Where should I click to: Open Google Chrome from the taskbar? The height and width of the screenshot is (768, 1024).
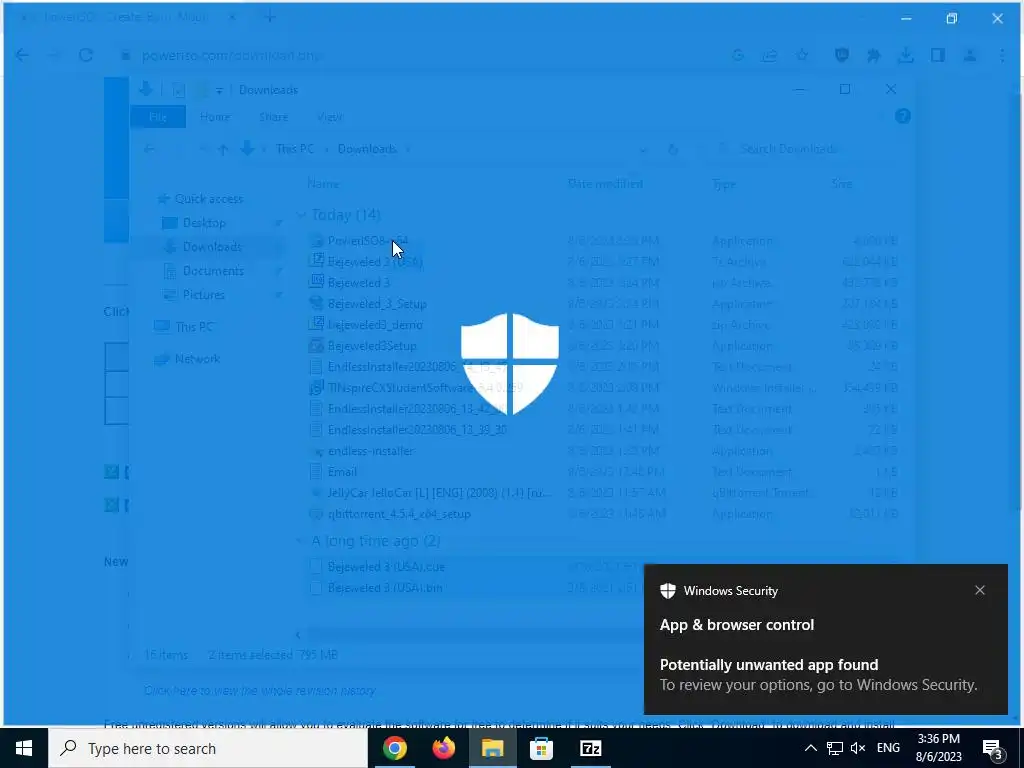point(394,748)
